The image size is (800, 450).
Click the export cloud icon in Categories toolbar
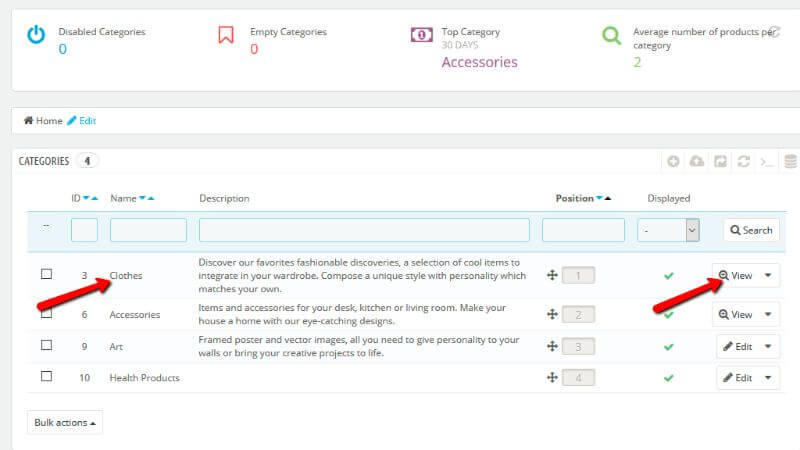tap(696, 161)
